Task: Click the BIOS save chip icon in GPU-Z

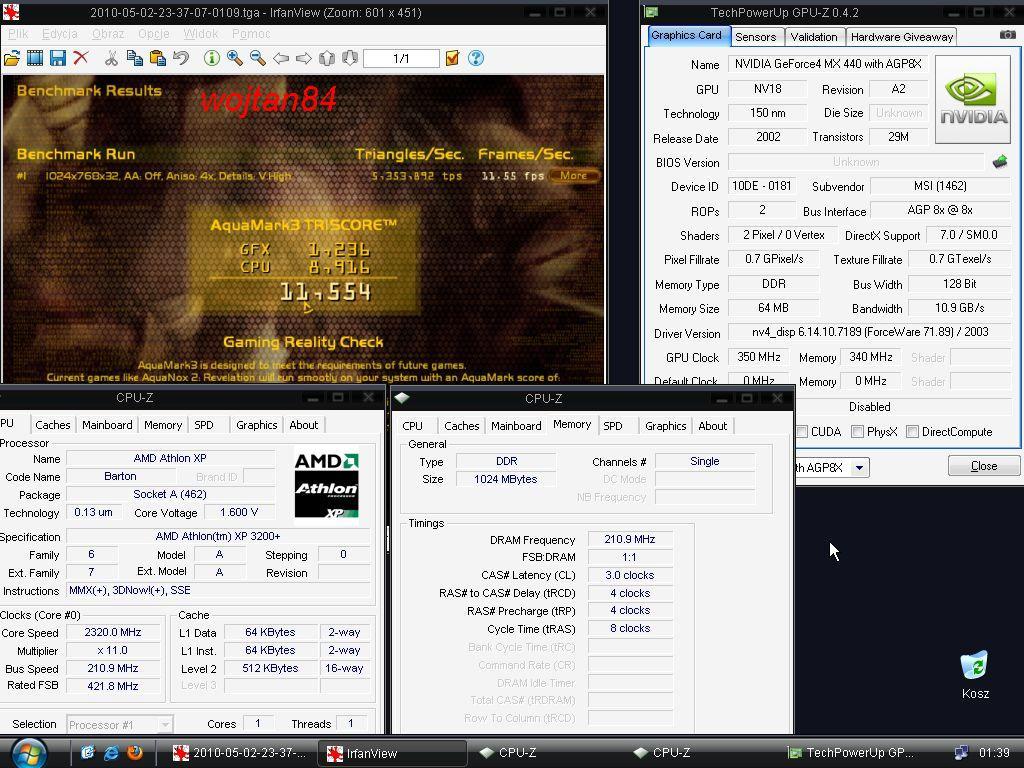Action: pos(1000,161)
